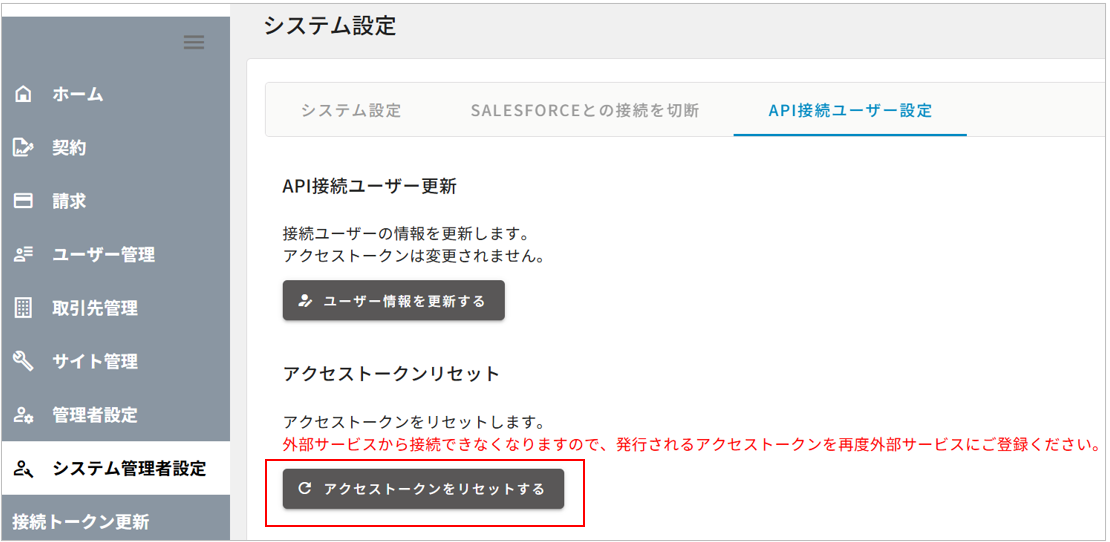Open the SALESFORCEとの接続を切断 tab

[x=585, y=111]
